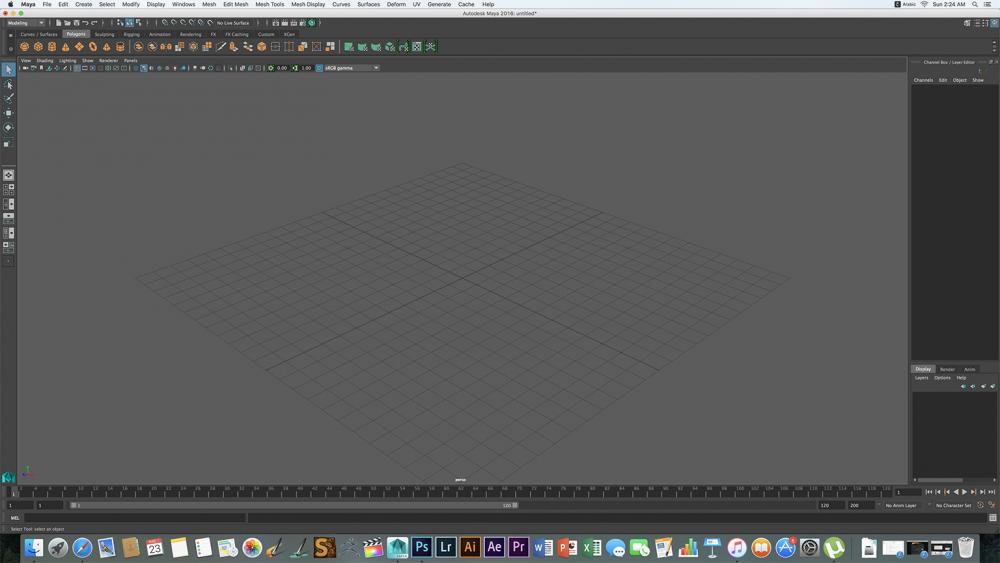This screenshot has width=1000, height=563.
Task: Open the Modeling menu set dropdown
Action: [x=25, y=23]
